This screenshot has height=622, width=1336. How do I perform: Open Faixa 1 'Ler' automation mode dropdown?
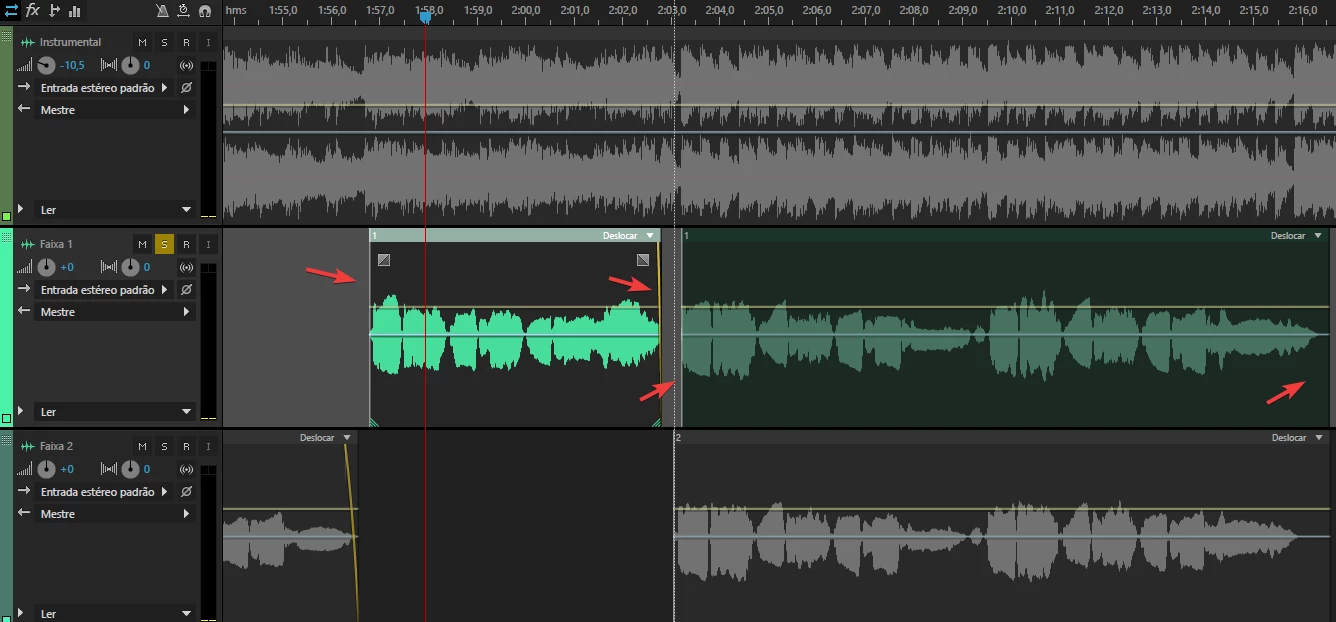(116, 412)
